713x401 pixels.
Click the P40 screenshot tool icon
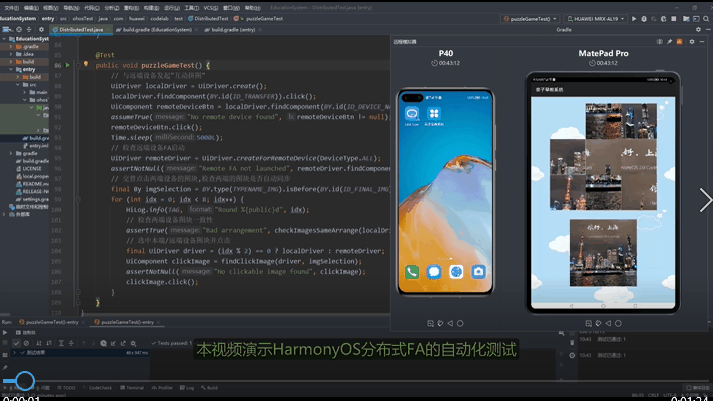point(430,323)
